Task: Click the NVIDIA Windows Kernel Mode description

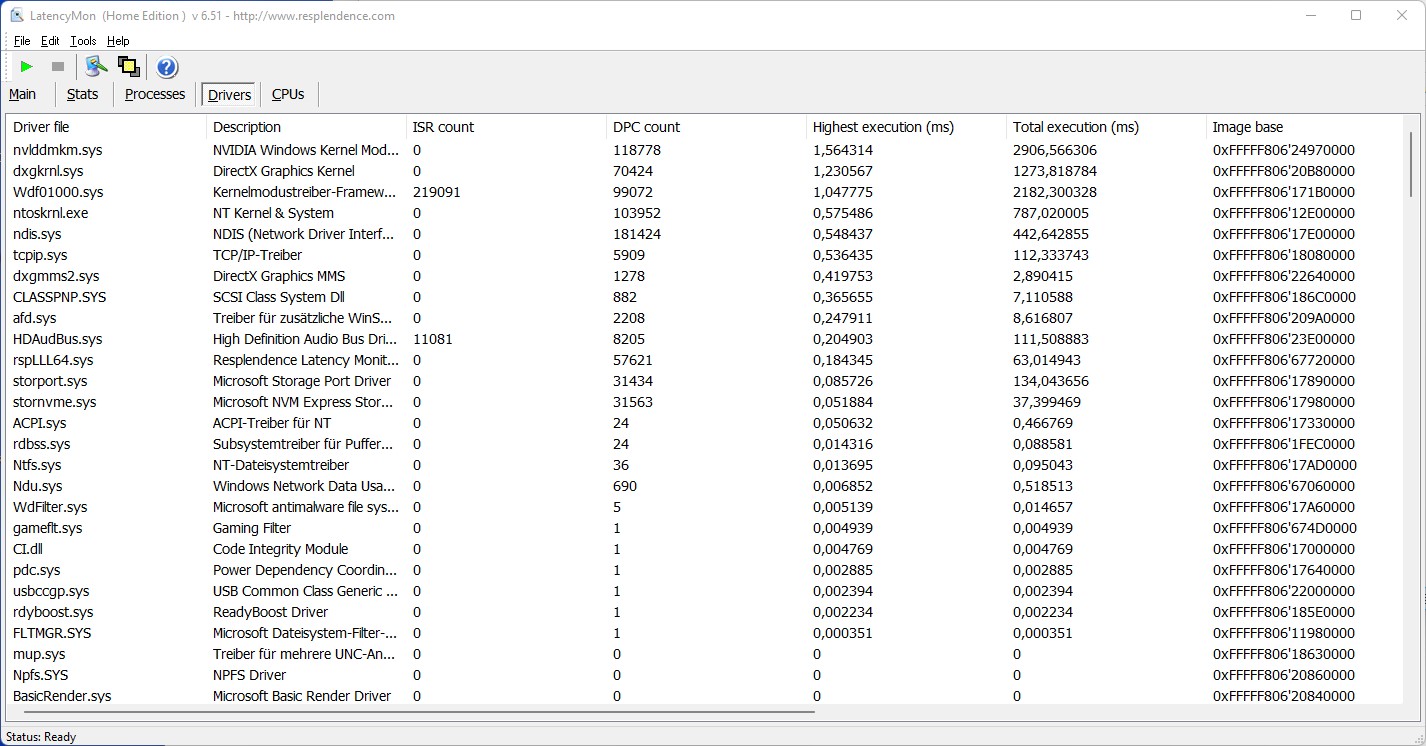Action: 306,150
